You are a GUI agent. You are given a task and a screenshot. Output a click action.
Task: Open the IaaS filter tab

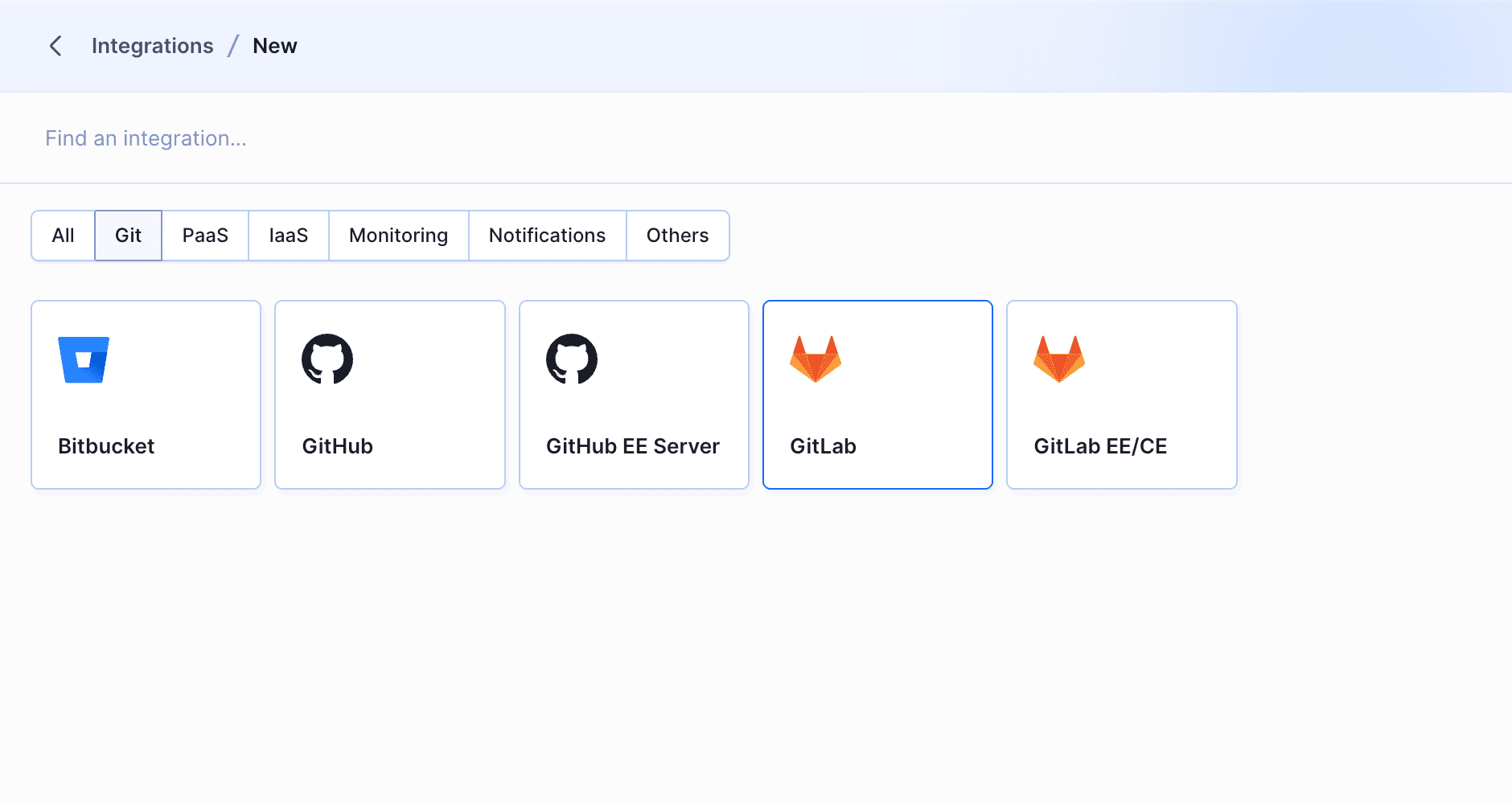(x=289, y=236)
